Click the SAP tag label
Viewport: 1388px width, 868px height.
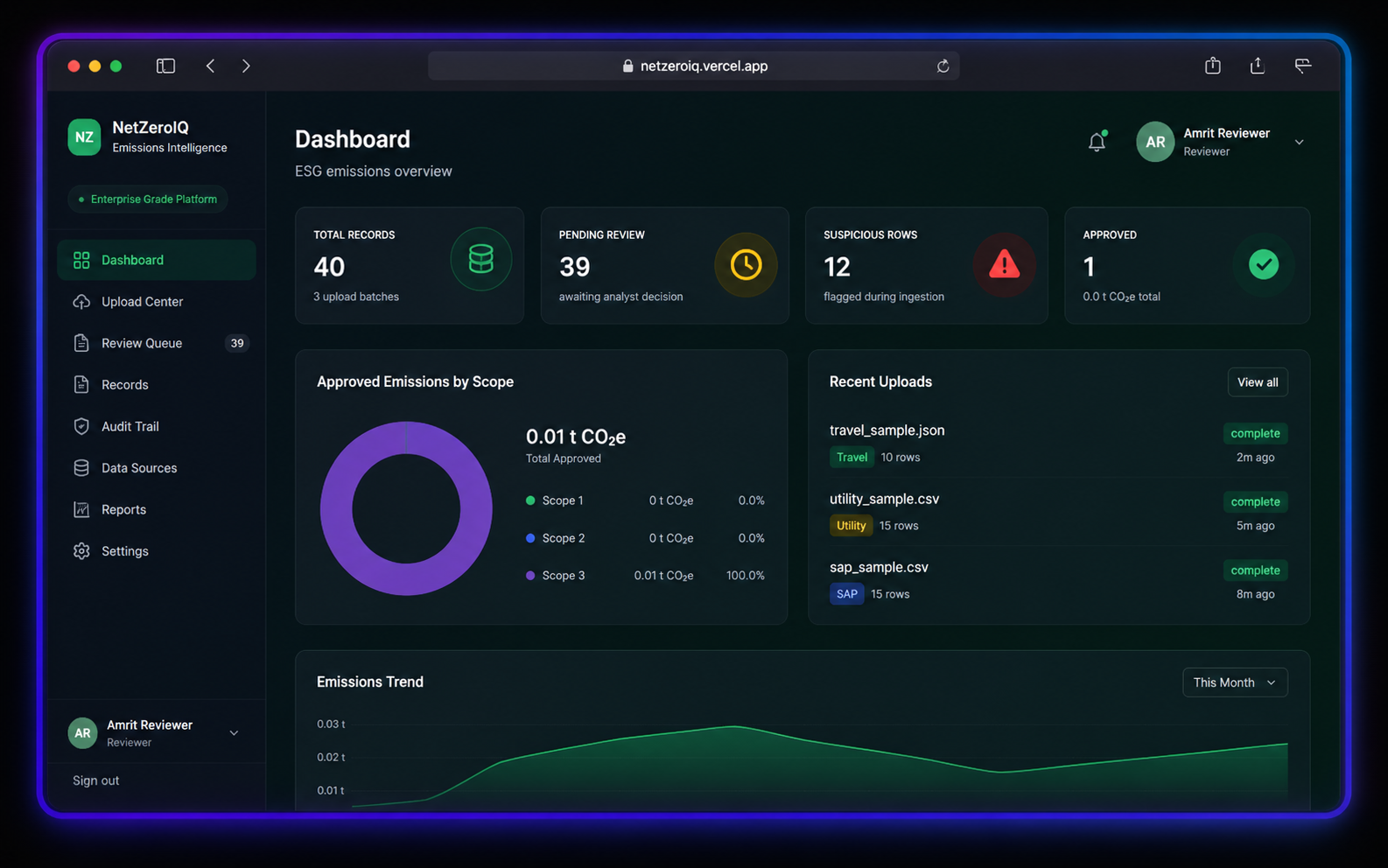pos(846,593)
